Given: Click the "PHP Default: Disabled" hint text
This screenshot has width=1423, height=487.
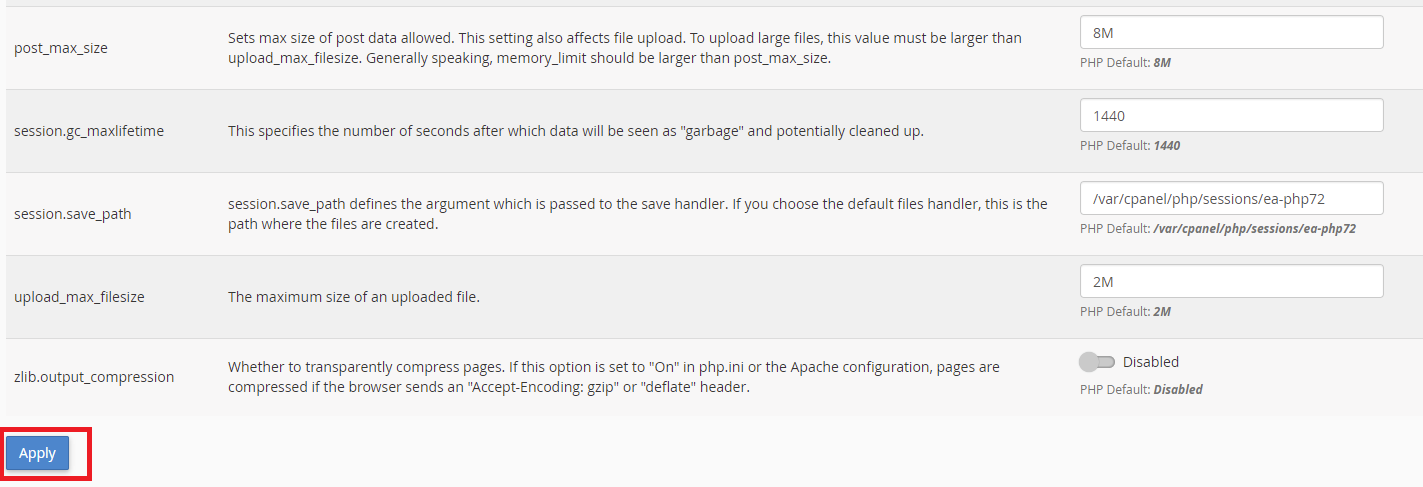Looking at the screenshot, I should point(1141,389).
